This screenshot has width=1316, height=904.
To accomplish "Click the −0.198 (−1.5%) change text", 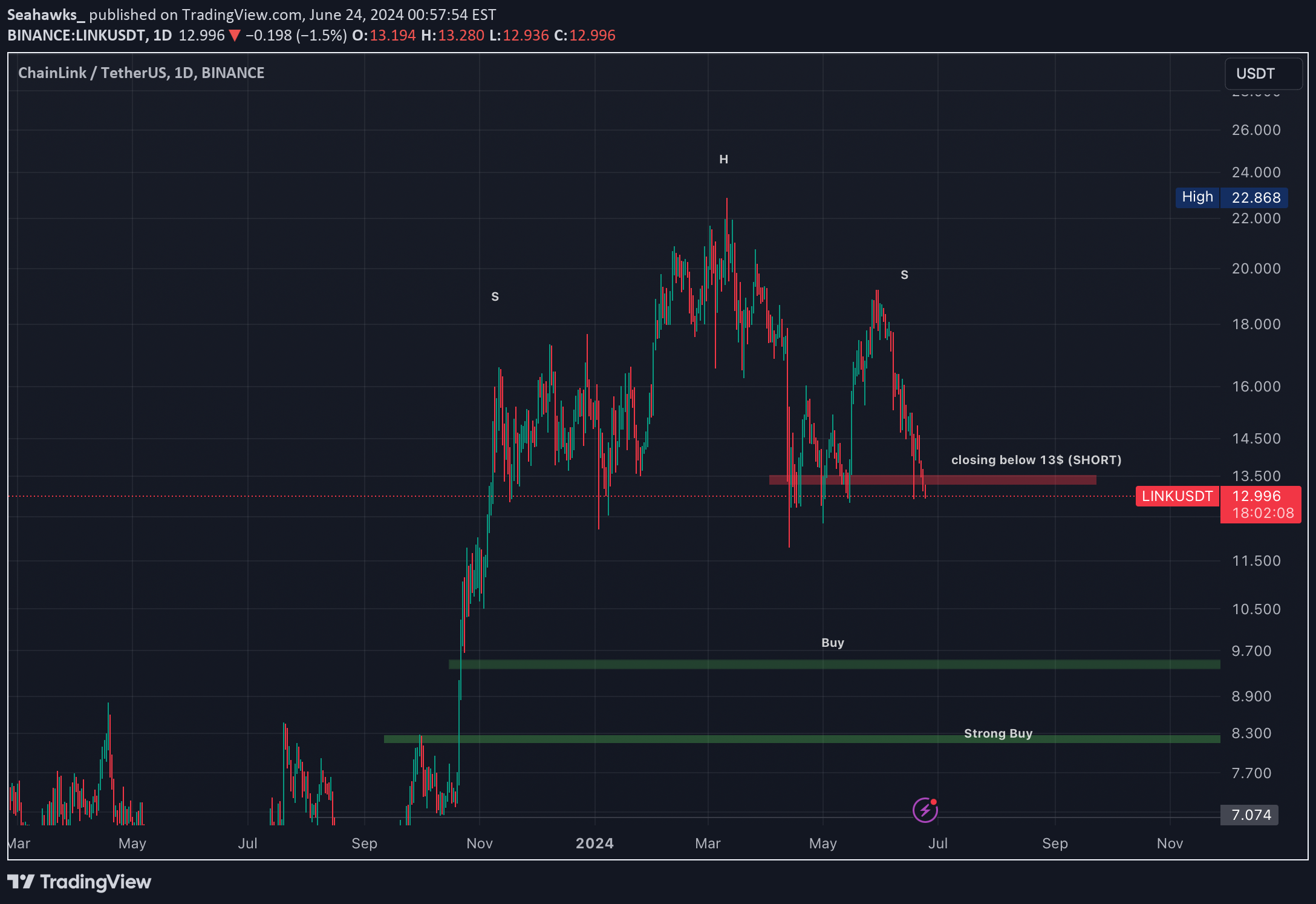I will click(x=296, y=36).
